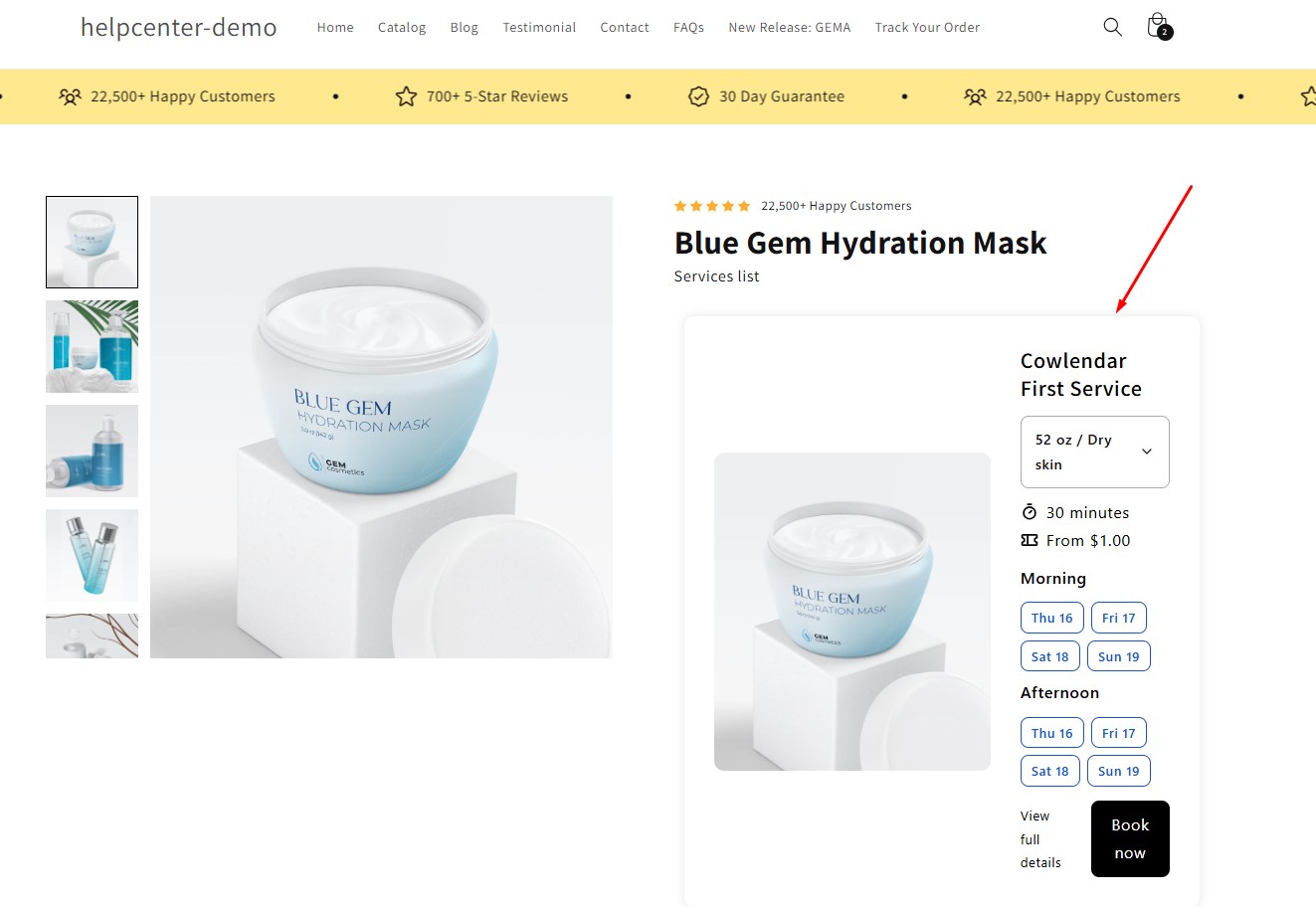The width and height of the screenshot is (1316, 907).
Task: Open View full details link
Action: point(1039,839)
